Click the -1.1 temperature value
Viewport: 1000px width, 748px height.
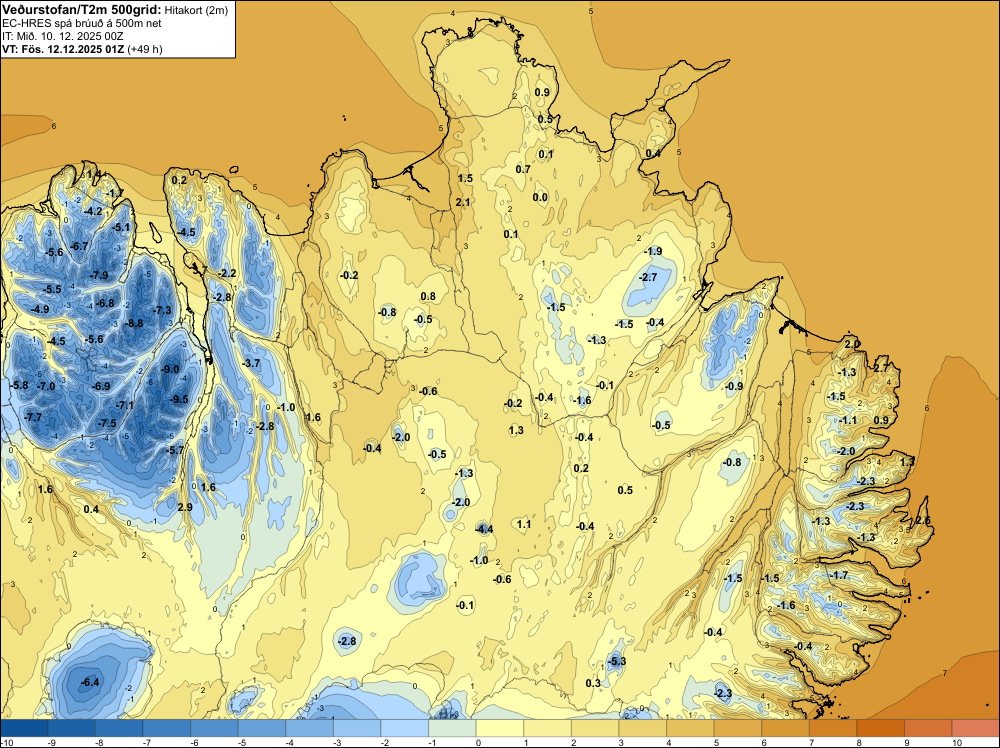click(848, 420)
